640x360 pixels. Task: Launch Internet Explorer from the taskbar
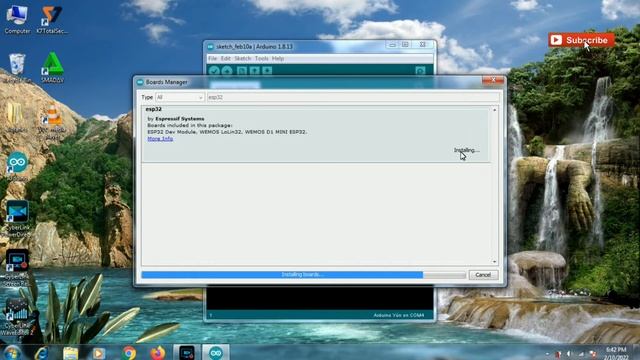click(41, 353)
